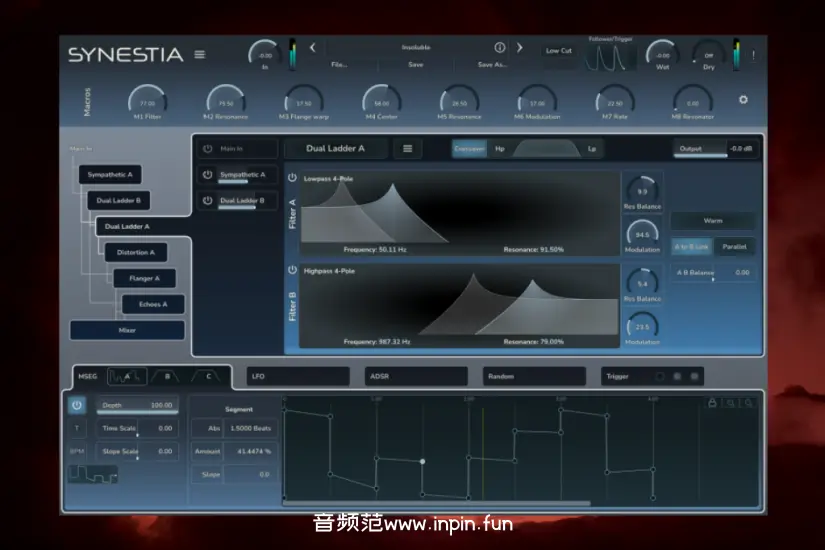
Task: Click Save preset button
Action: (x=416, y=65)
